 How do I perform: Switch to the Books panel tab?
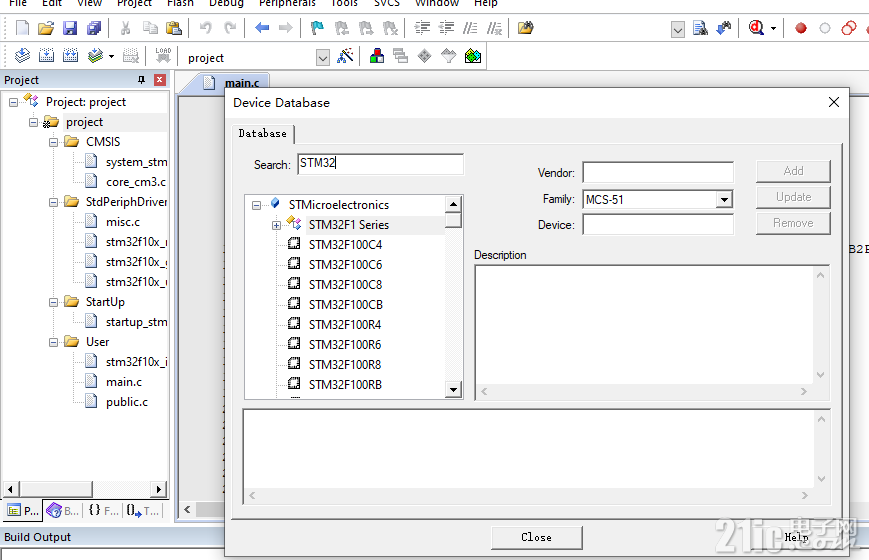(x=62, y=511)
